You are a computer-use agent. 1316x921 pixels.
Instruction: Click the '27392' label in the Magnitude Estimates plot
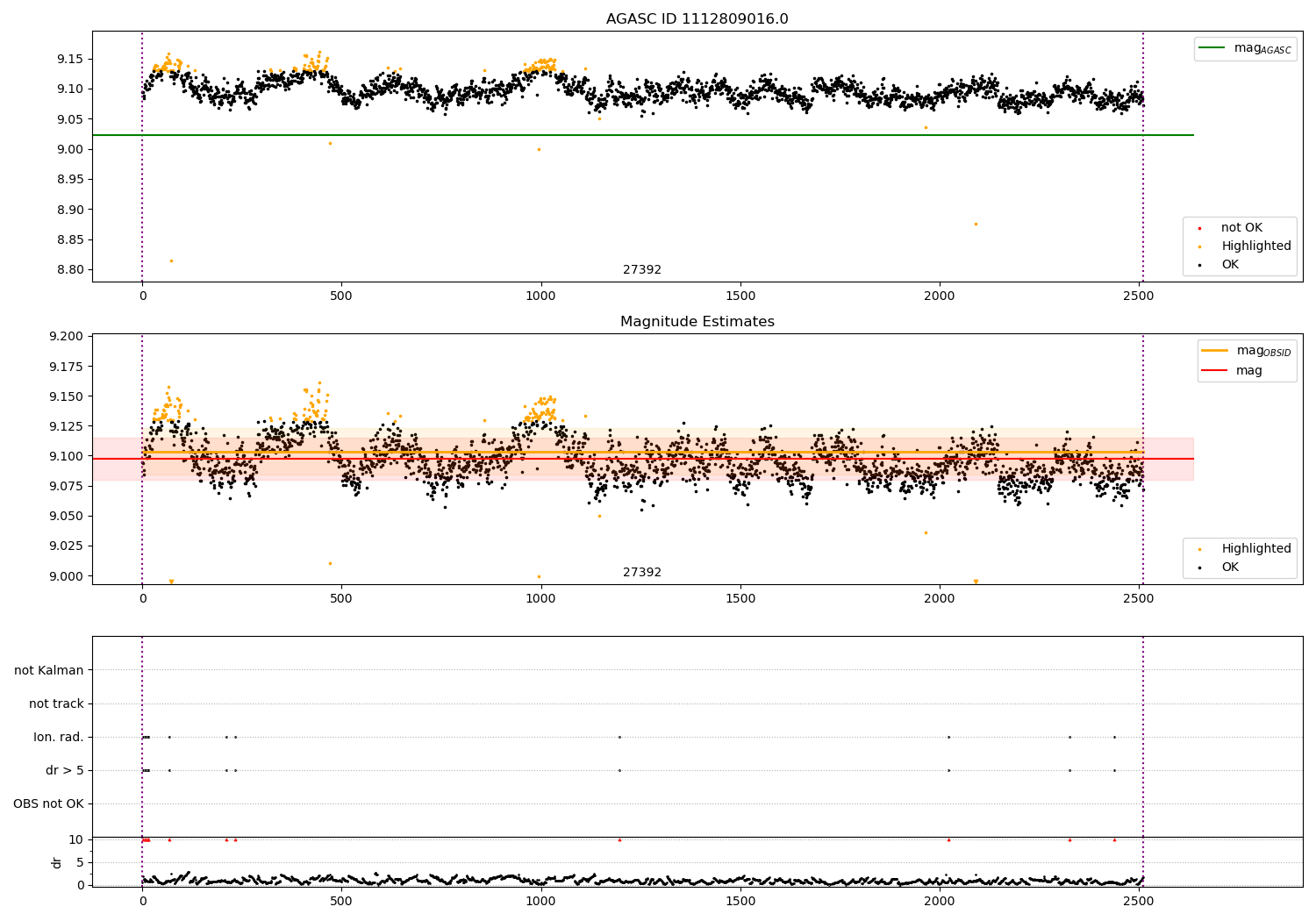pyautogui.click(x=642, y=573)
